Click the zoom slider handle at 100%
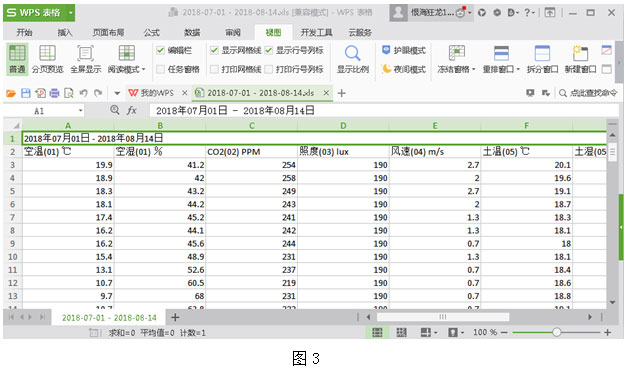This screenshot has width=631, height=374. pyautogui.click(x=557, y=332)
